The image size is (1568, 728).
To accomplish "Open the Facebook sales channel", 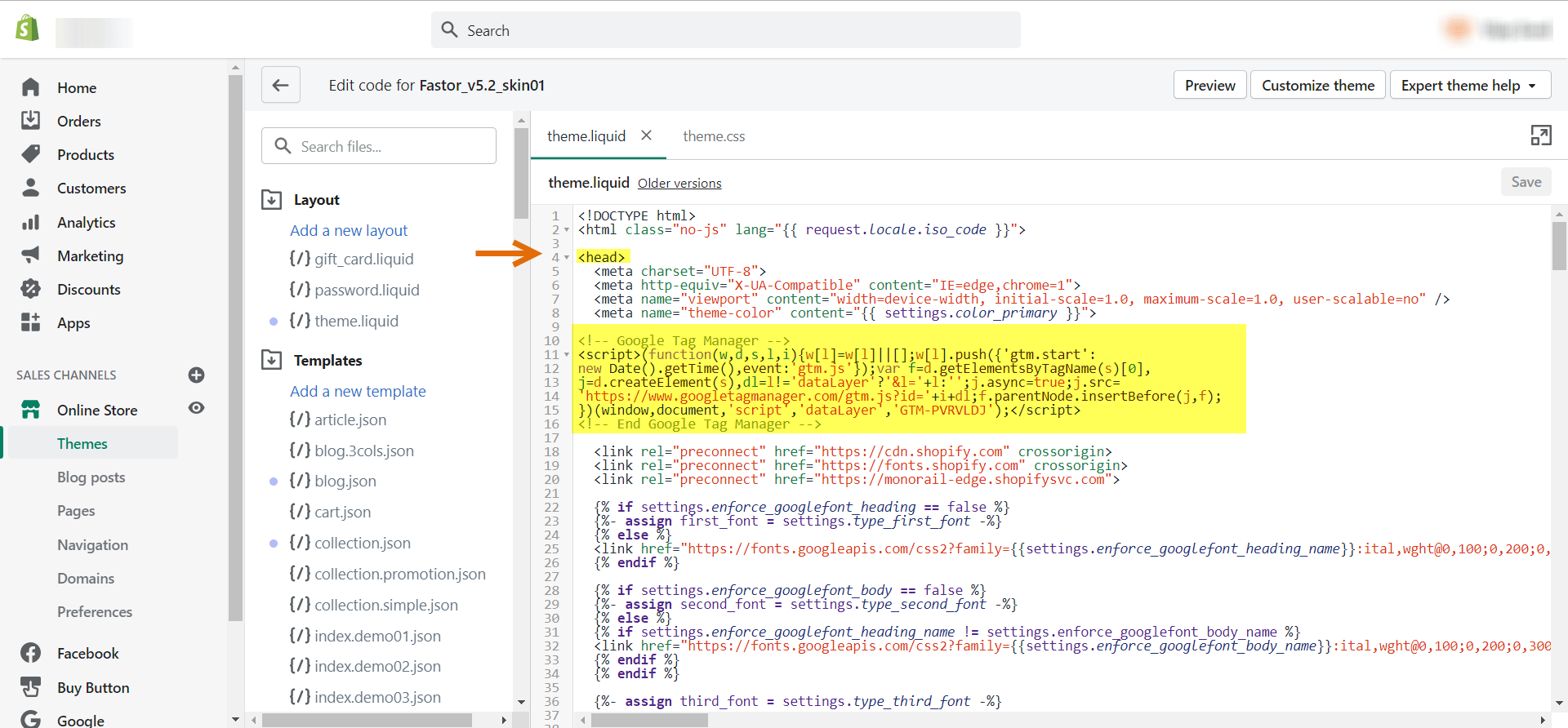I will [87, 653].
